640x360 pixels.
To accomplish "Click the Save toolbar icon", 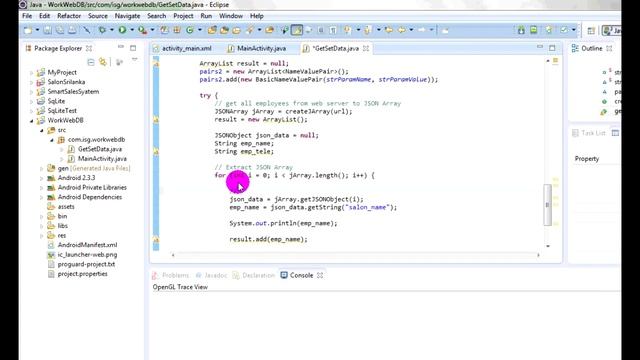I will click(x=47, y=30).
